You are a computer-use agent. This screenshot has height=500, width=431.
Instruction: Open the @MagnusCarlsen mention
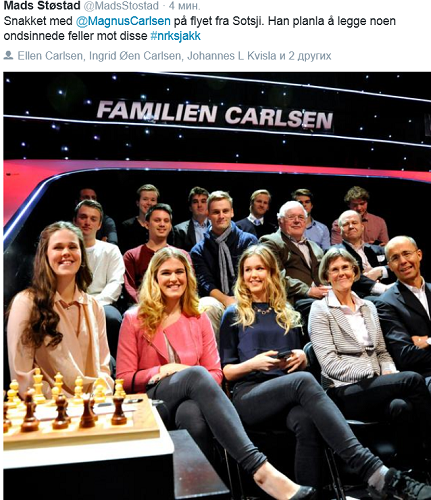(123, 21)
